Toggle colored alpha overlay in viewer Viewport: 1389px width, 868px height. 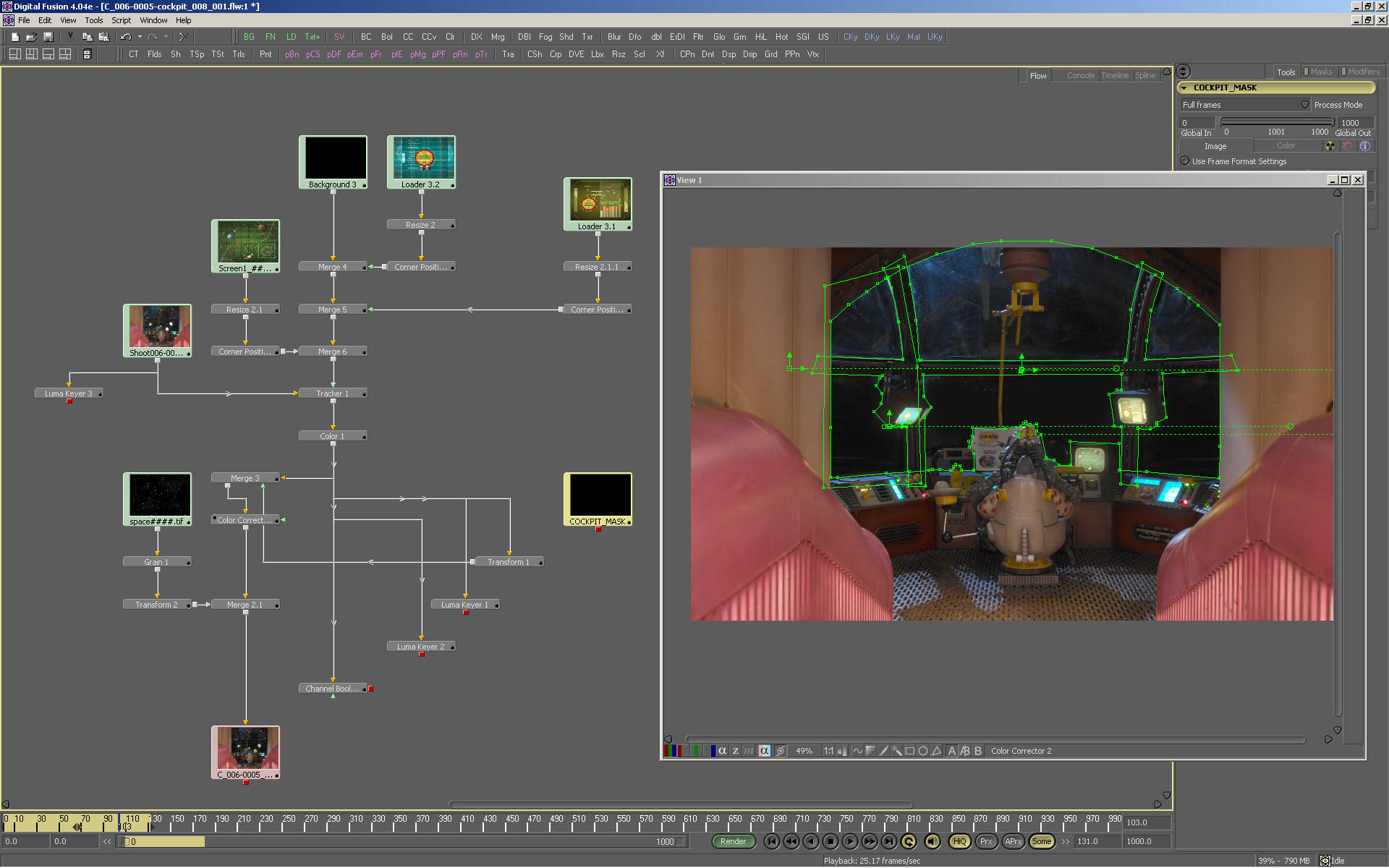pos(765,751)
